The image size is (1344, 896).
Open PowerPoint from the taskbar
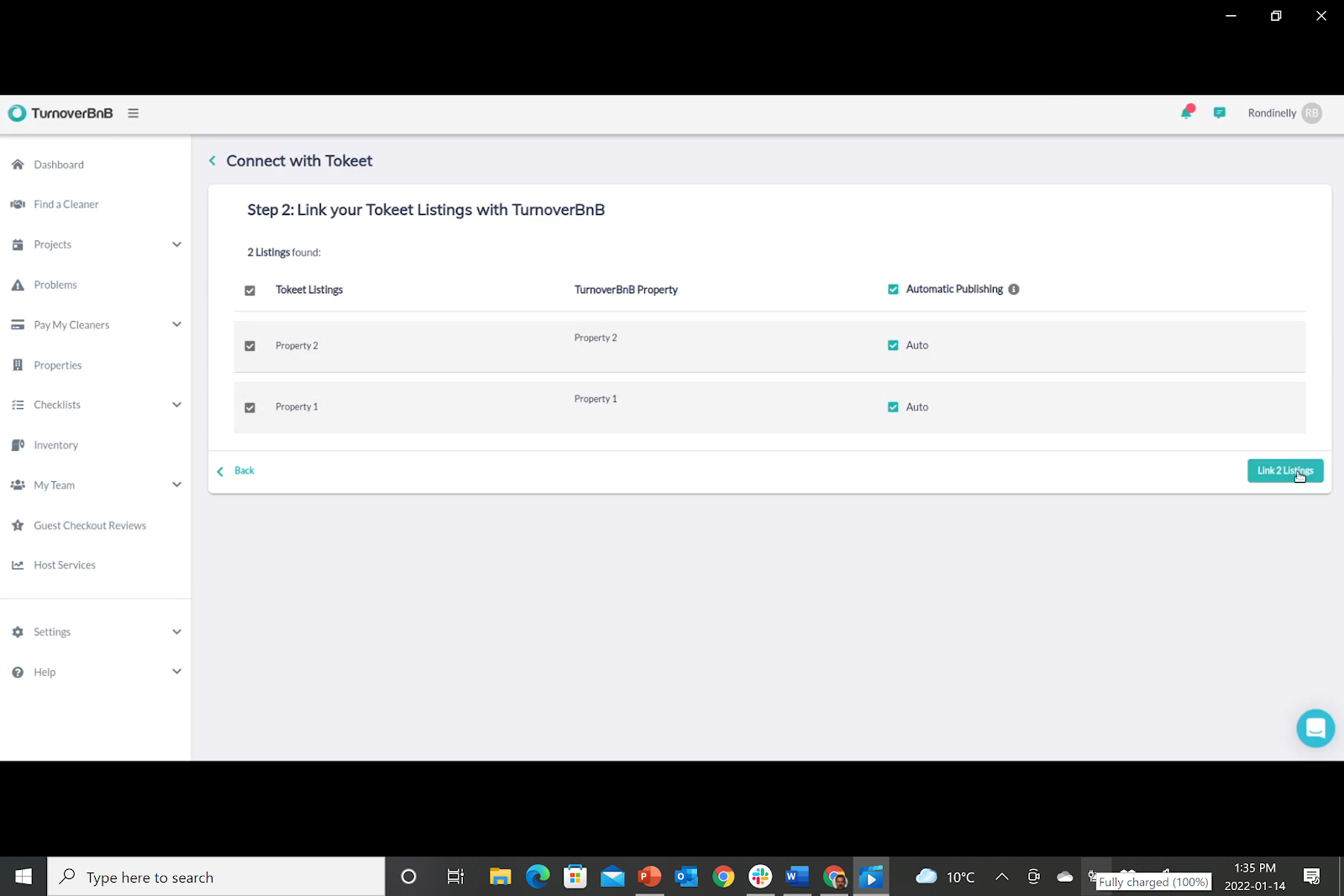click(649, 877)
